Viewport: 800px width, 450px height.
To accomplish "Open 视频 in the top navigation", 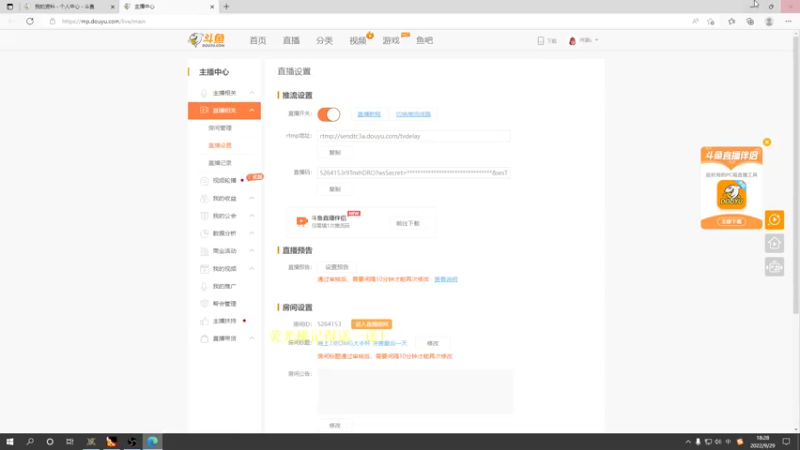I will click(x=358, y=40).
